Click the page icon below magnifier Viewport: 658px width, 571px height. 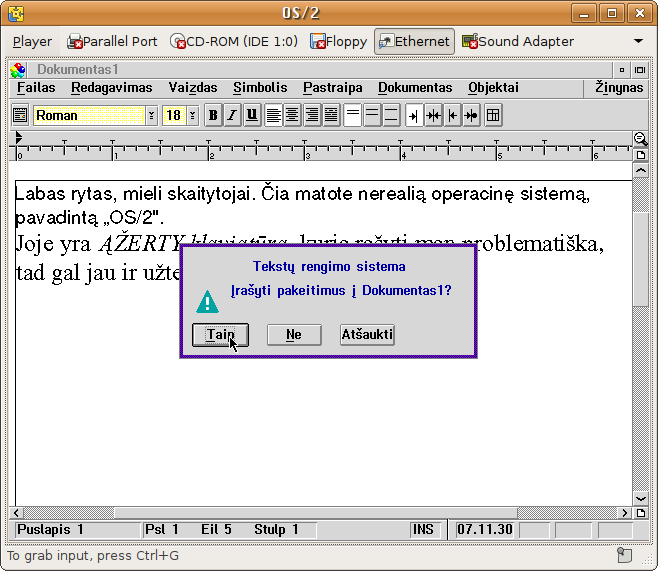tap(640, 155)
